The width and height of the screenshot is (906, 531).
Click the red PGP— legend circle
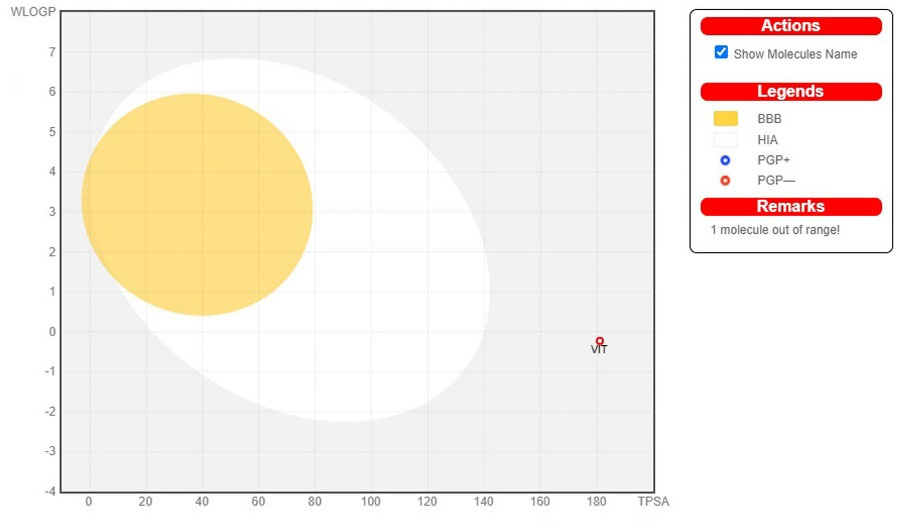(x=725, y=181)
